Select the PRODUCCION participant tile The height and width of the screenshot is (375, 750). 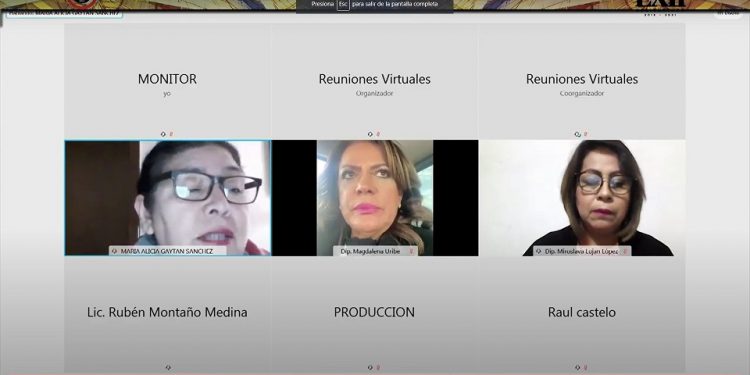point(375,315)
